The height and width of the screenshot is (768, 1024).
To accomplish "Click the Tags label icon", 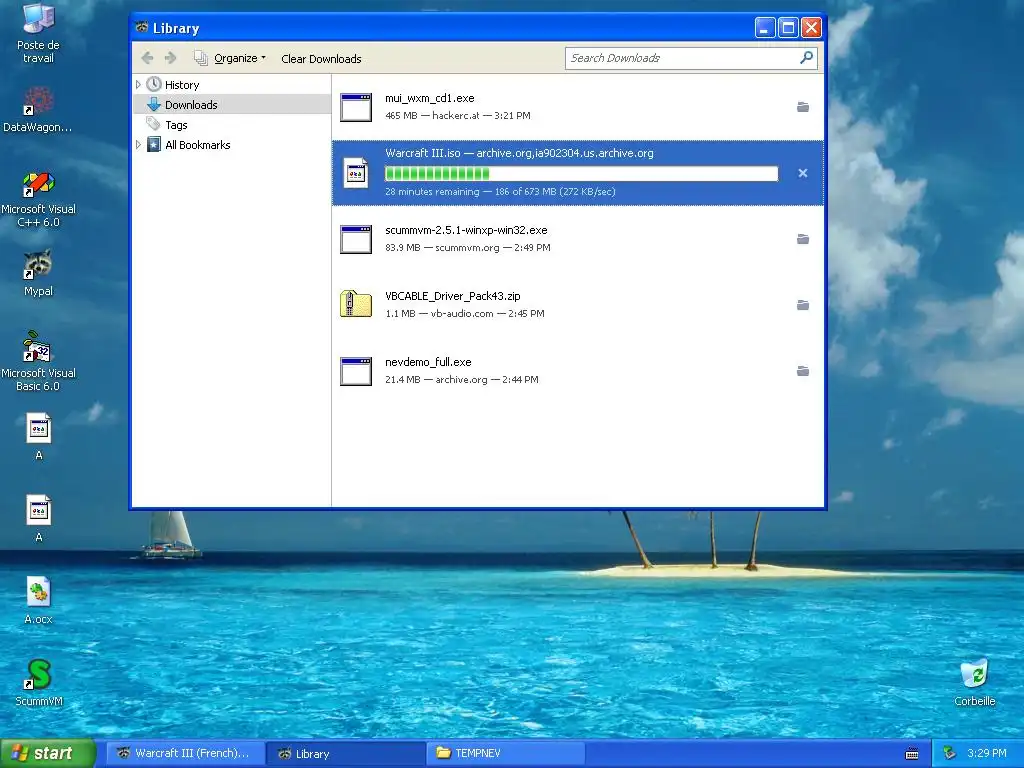I will 153,124.
